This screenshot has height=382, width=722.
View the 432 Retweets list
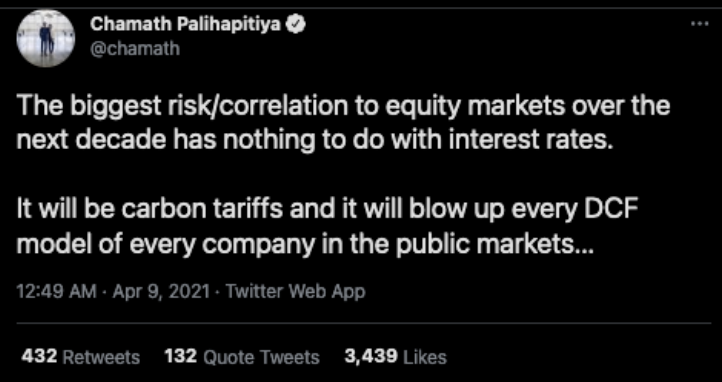pyautogui.click(x=81, y=357)
